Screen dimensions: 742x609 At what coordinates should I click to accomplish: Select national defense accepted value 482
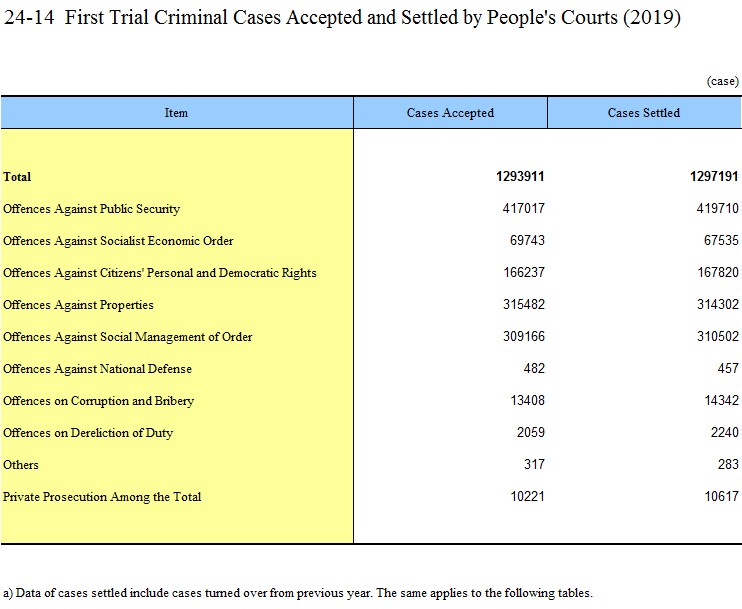coord(533,369)
